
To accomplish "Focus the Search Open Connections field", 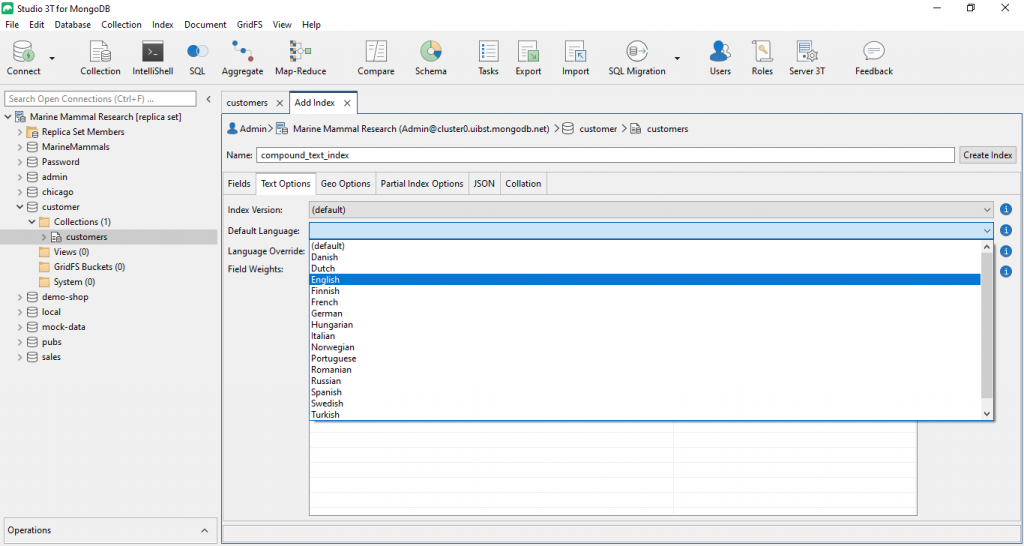I will click(x=100, y=99).
